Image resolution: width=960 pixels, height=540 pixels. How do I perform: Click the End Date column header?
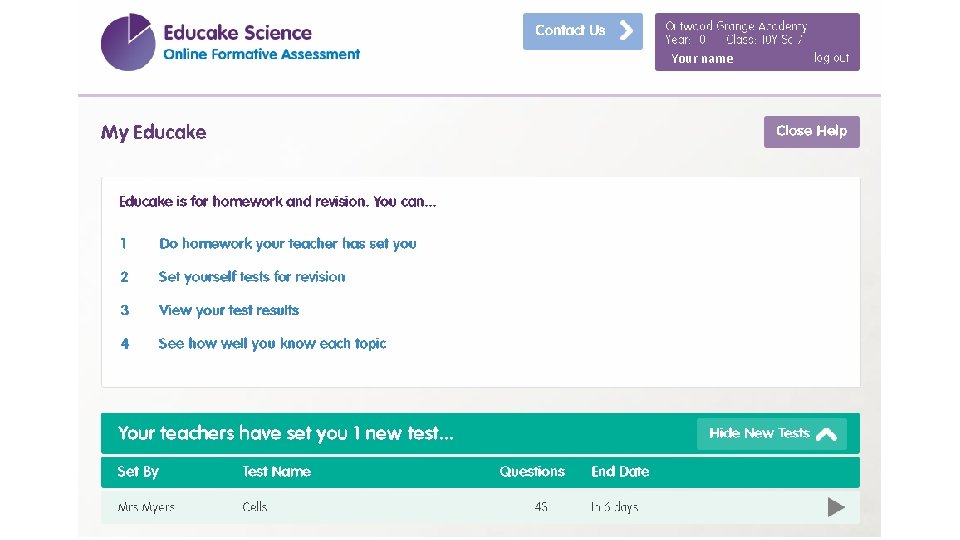[x=620, y=471]
